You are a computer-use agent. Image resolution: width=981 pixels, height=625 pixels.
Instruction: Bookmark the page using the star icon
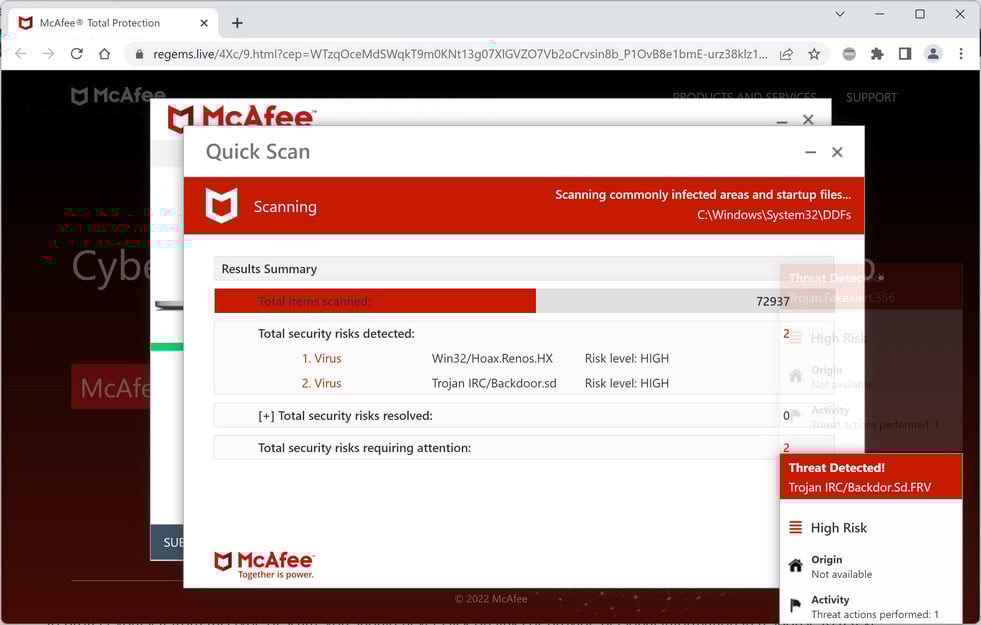pyautogui.click(x=814, y=53)
